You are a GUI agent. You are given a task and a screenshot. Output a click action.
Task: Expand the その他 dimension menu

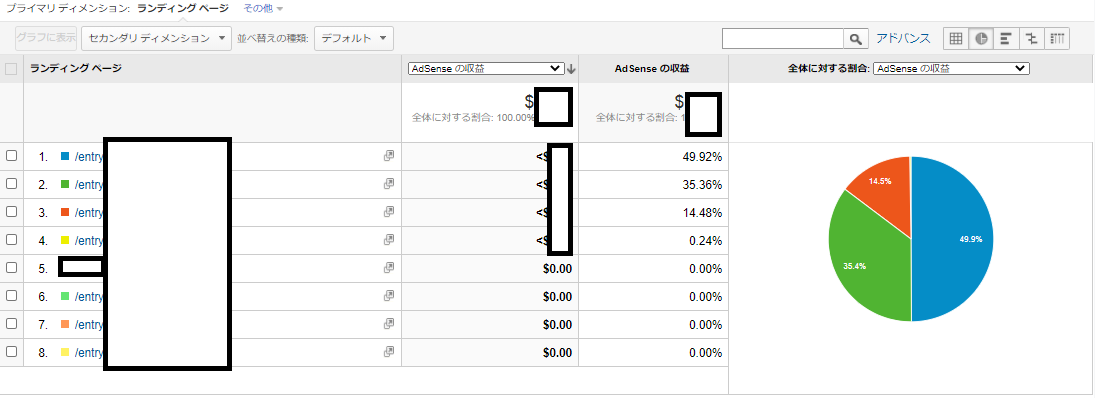[x=263, y=8]
